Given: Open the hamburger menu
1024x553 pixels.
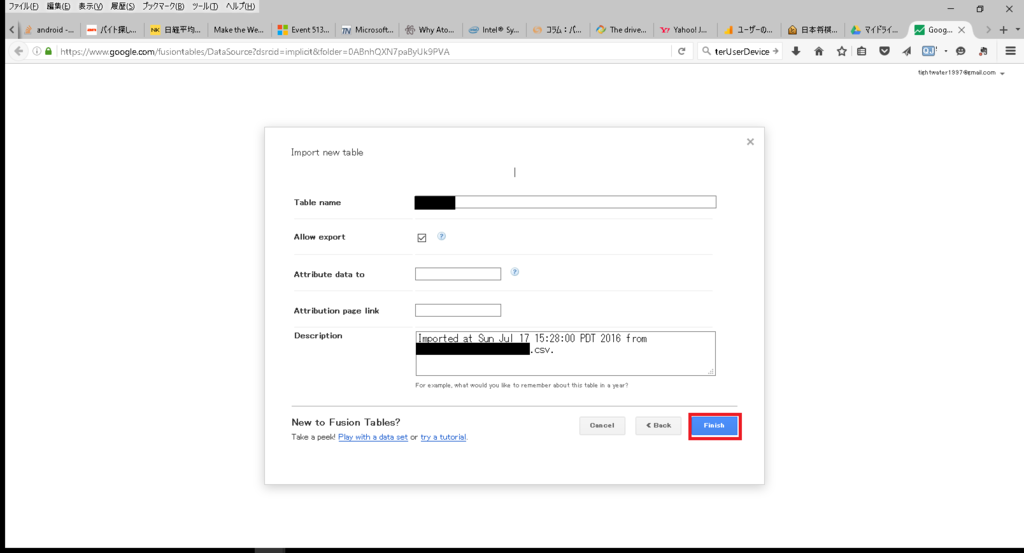Looking at the screenshot, I should [x=1010, y=52].
